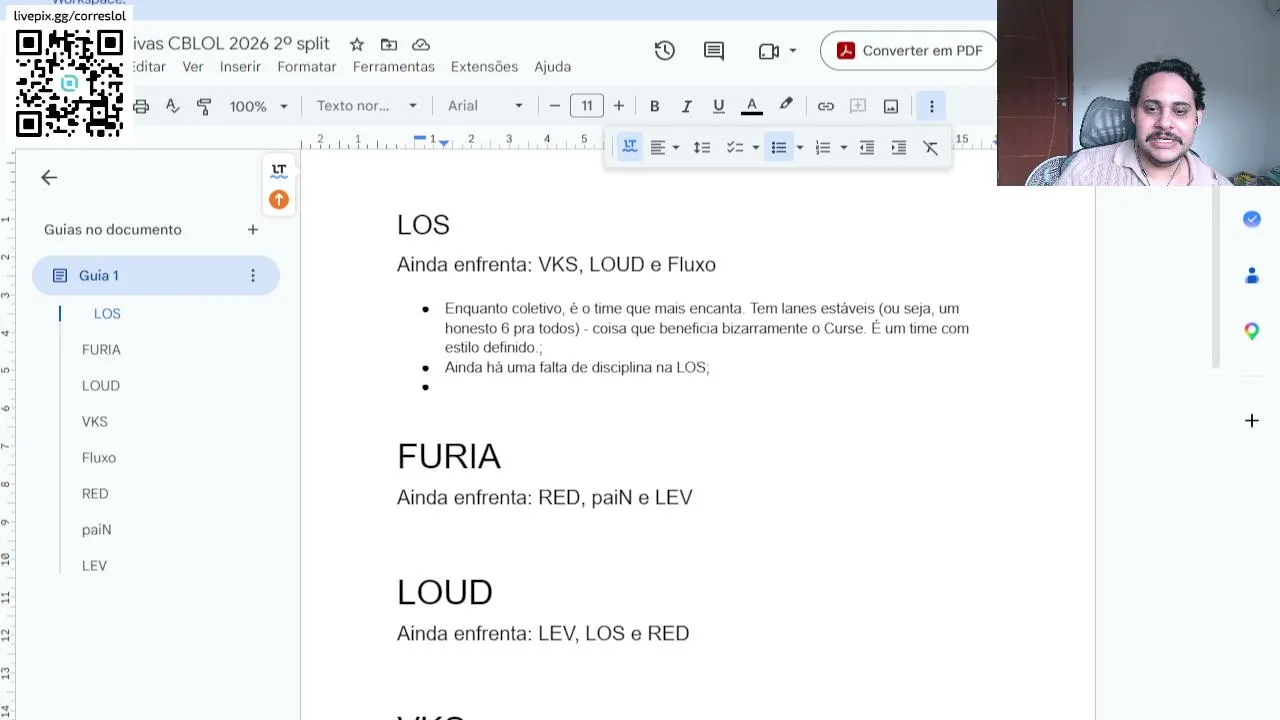Viewport: 1280px width, 720px height.
Task: Open the three-dot more options toolbar button
Action: [x=931, y=106]
